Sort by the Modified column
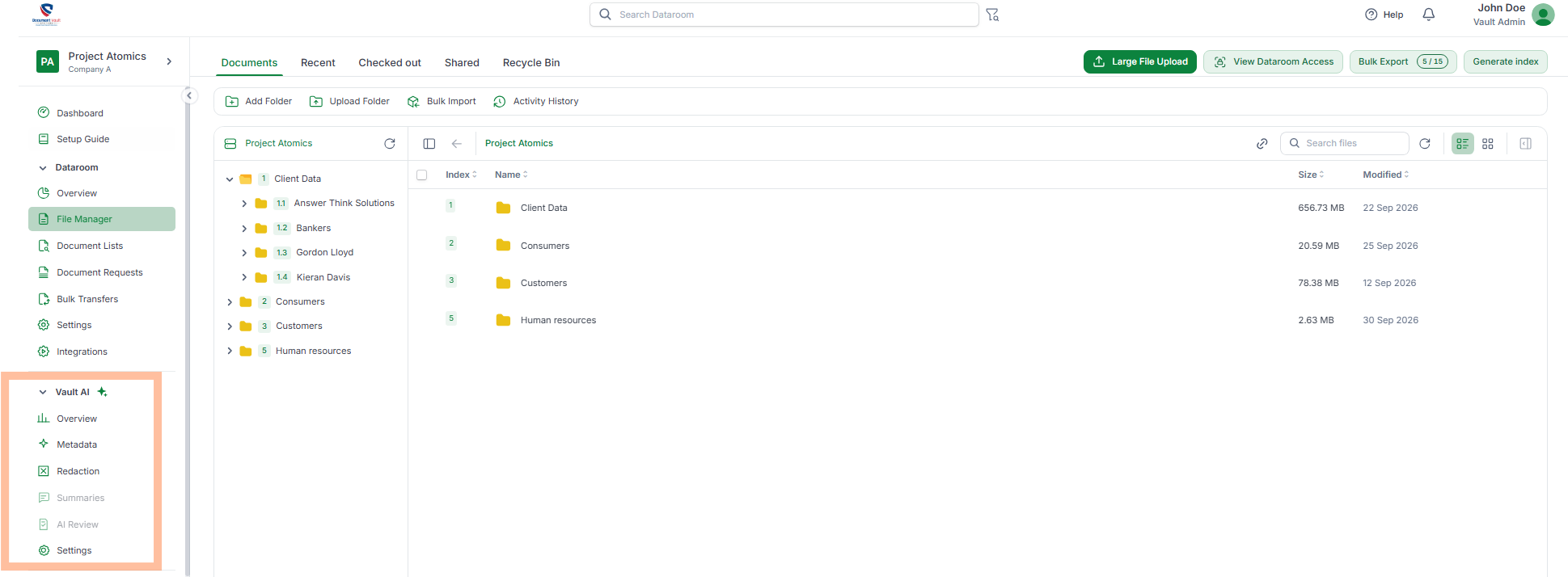Viewport: 1568px width, 577px height. [1385, 175]
